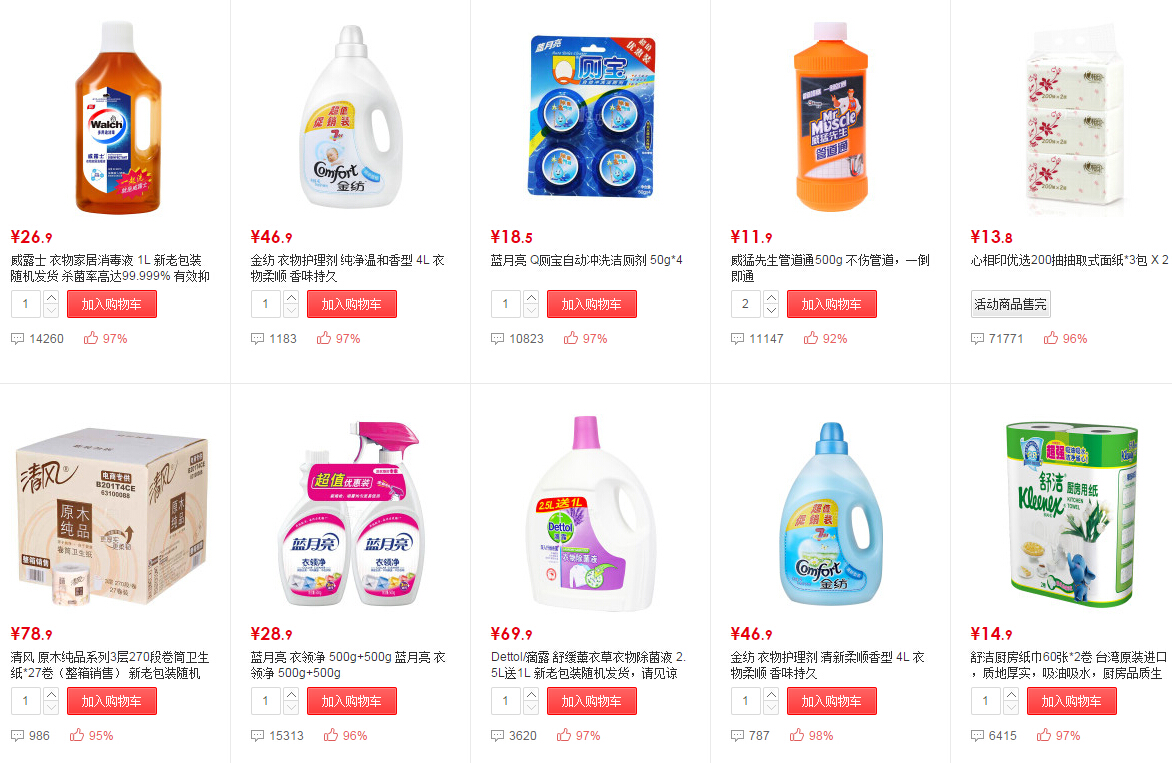The height and width of the screenshot is (763, 1172).
Task: Increase quantity for Dettol lavender laundry sanitizer
Action: tap(531, 694)
